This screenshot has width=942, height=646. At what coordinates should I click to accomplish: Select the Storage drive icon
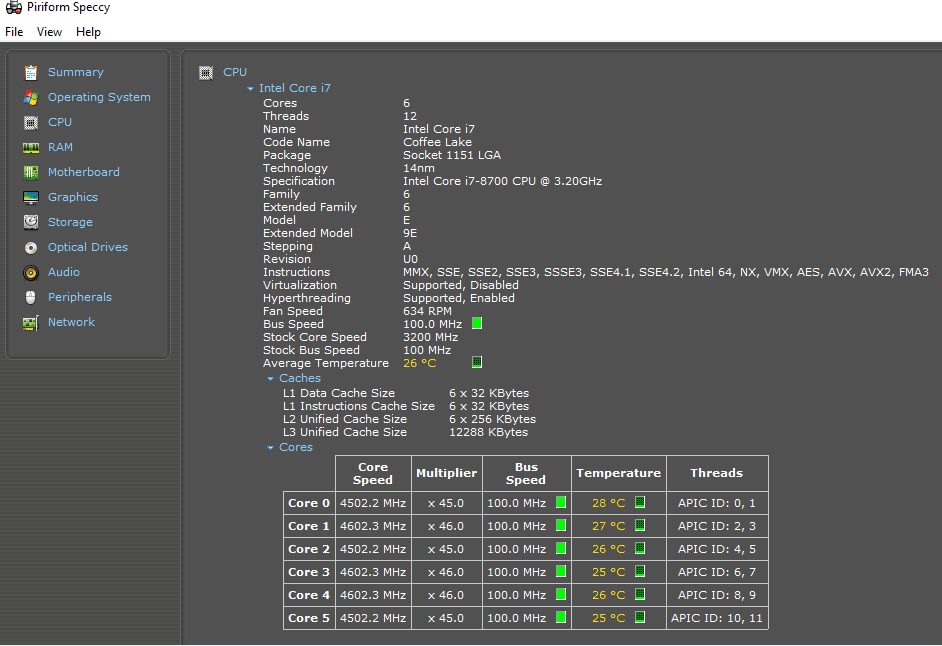click(31, 222)
